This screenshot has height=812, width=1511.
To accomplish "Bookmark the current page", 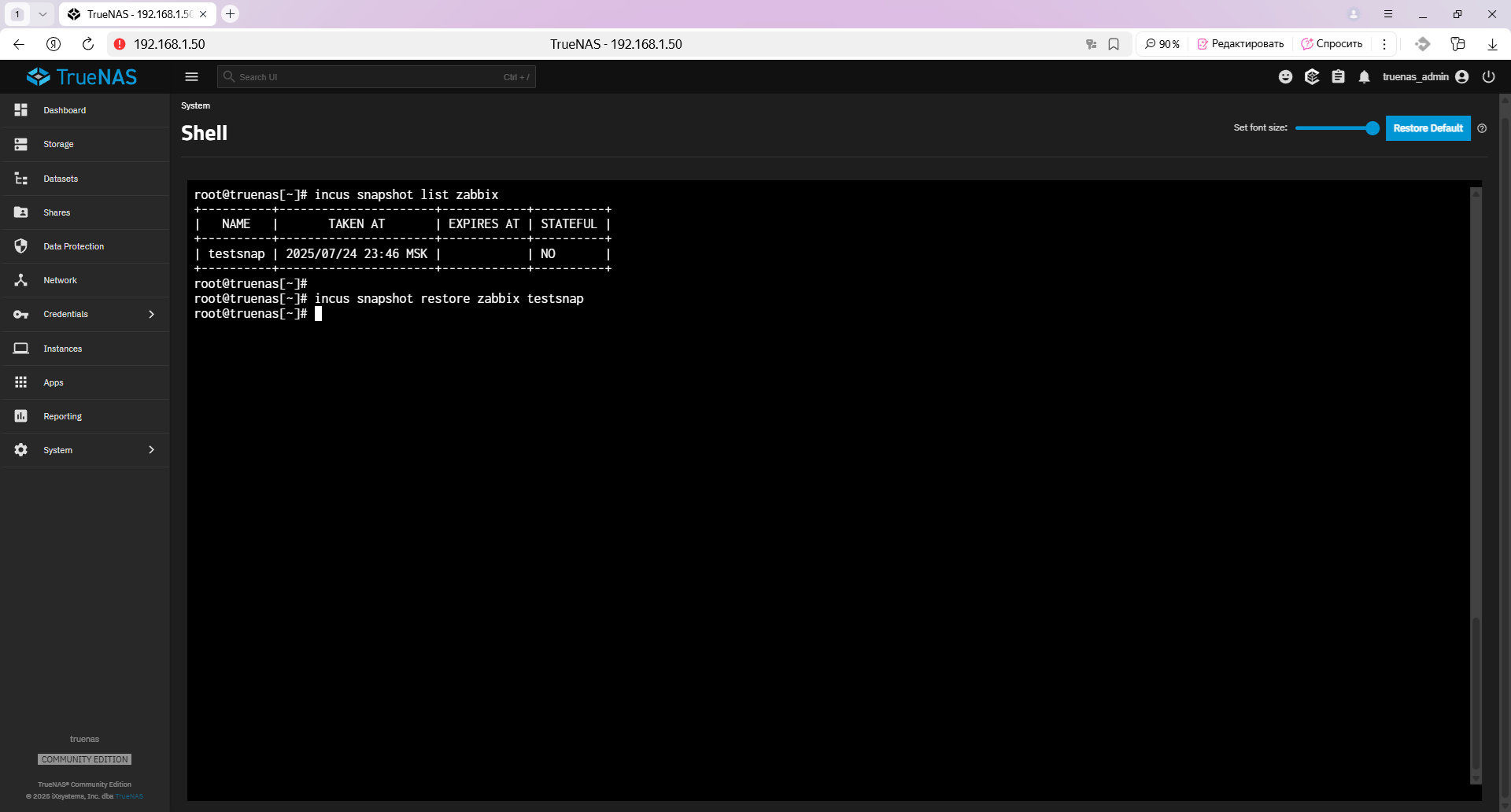I will [1114, 44].
